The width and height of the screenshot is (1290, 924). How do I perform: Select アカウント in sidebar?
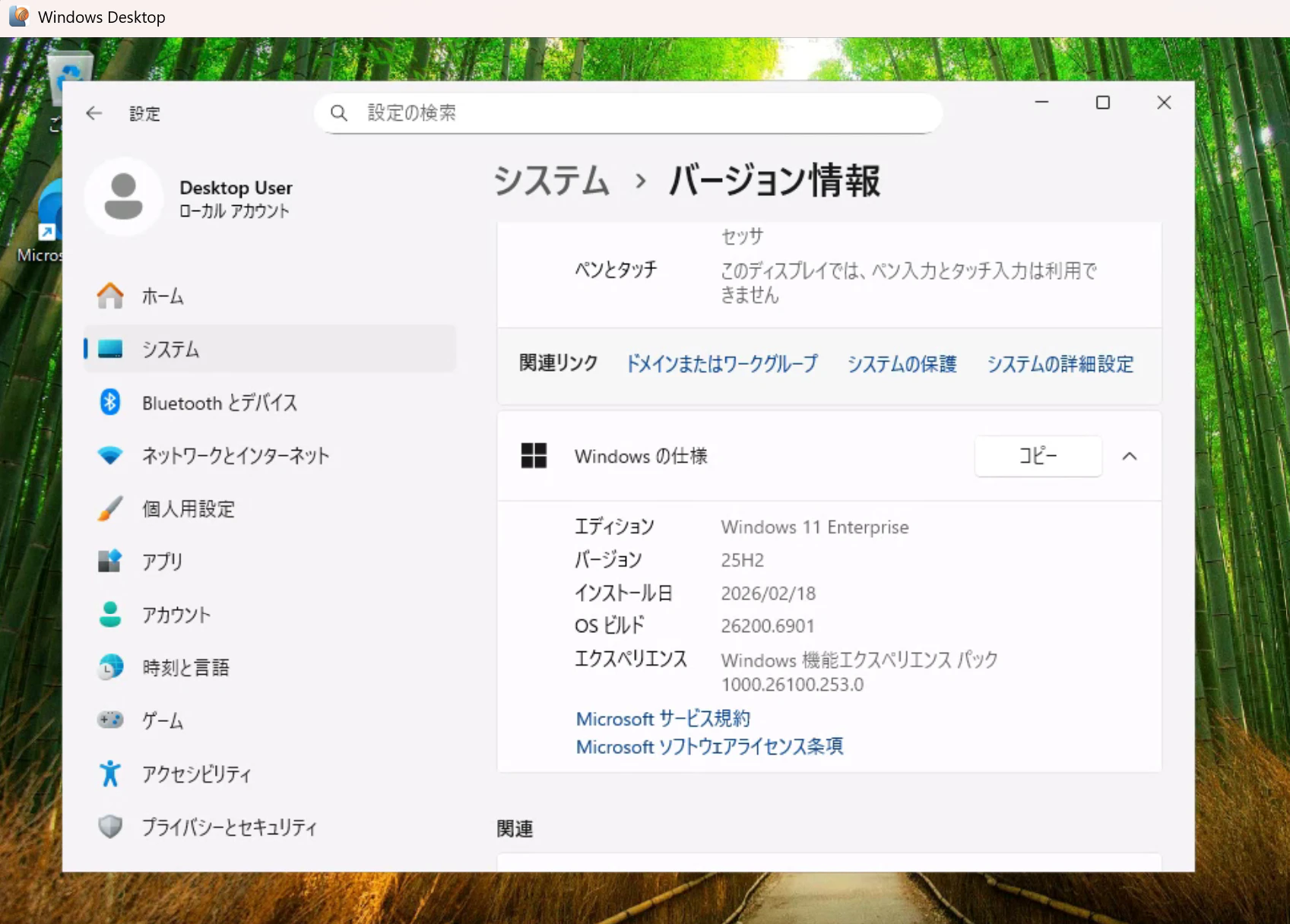pyautogui.click(x=271, y=614)
